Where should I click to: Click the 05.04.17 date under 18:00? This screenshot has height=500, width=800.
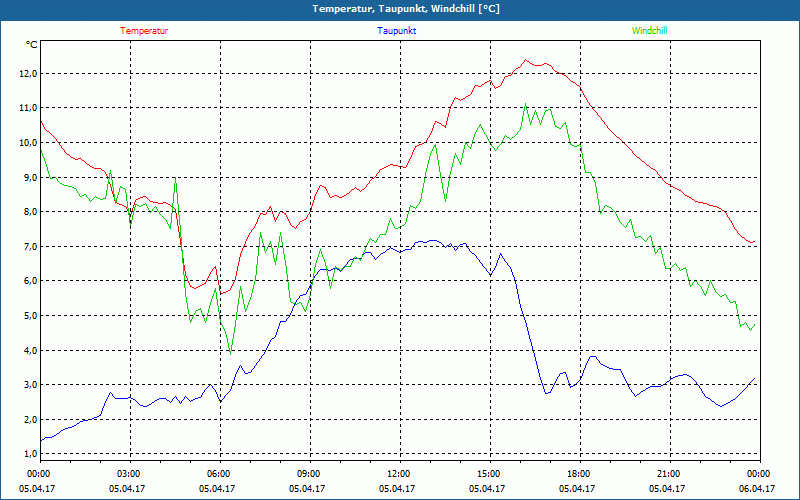577,488
